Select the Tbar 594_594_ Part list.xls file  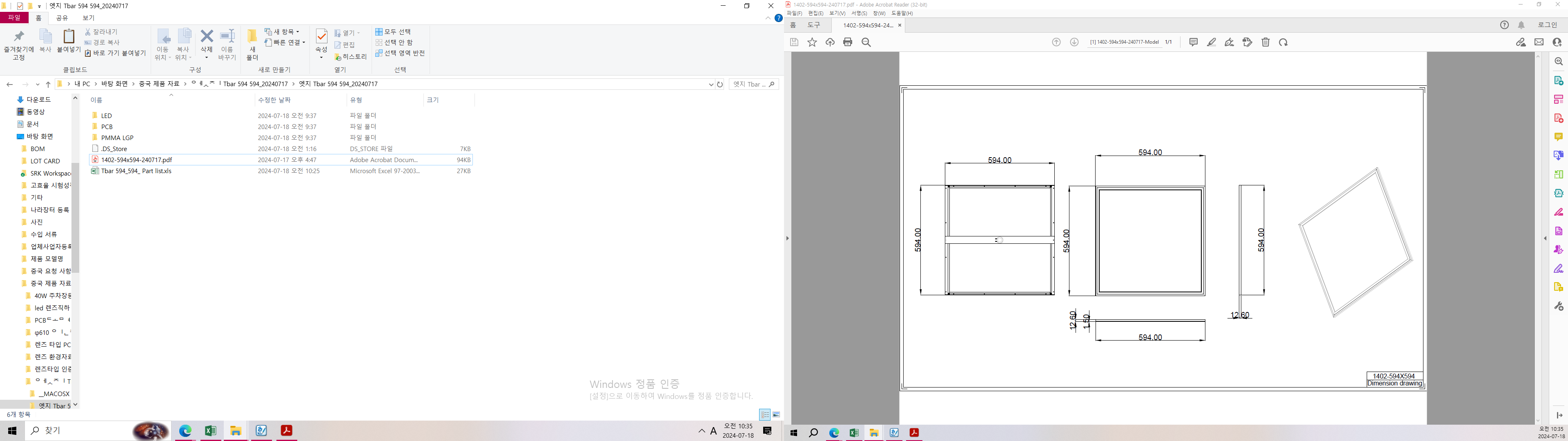[136, 171]
